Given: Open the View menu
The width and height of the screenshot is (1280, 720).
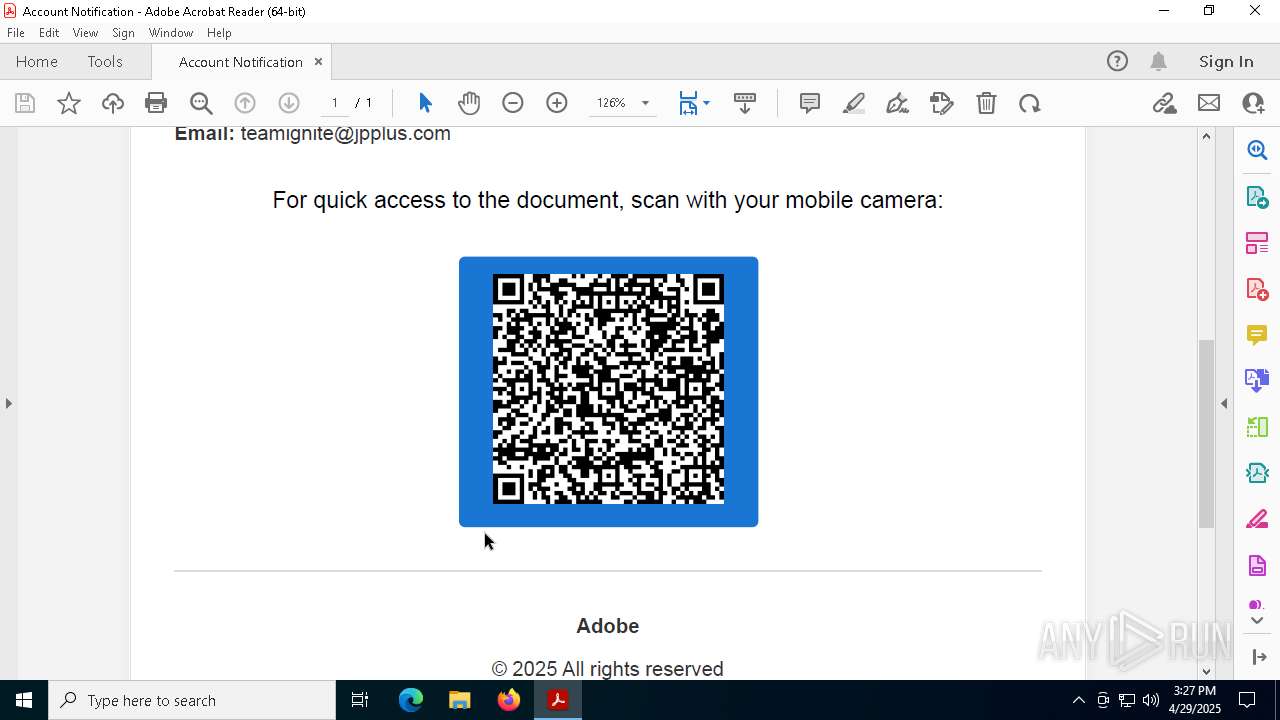Looking at the screenshot, I should coord(86,33).
